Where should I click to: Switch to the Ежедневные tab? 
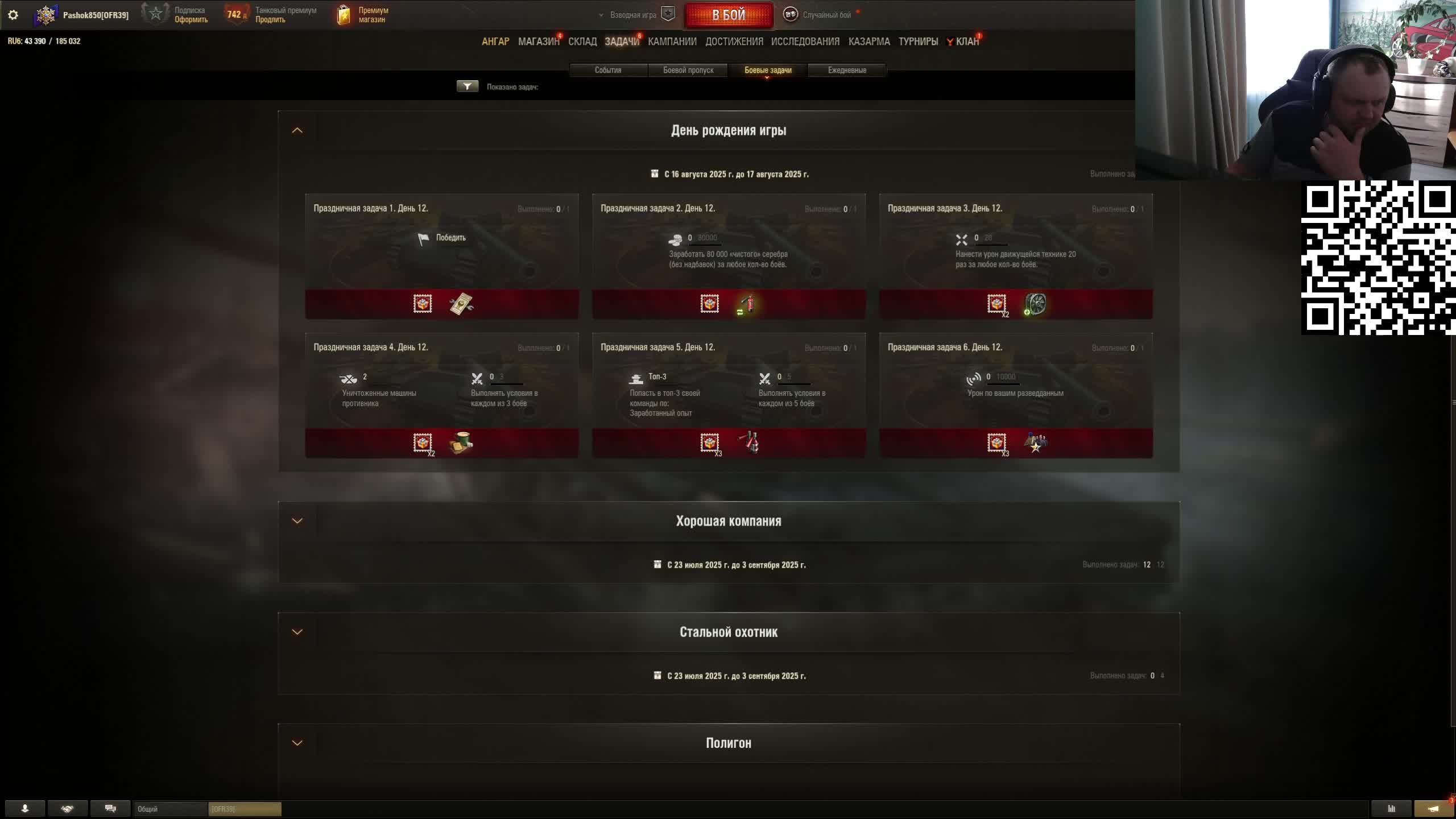(x=847, y=70)
